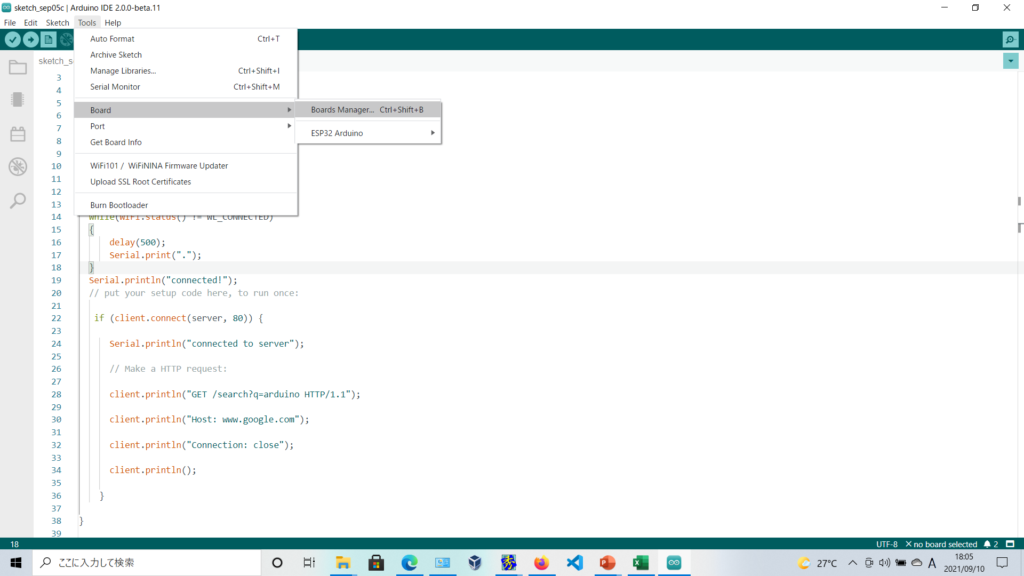Open Cortana circle in taskbar
Screen dimensions: 1024x576
point(277,562)
